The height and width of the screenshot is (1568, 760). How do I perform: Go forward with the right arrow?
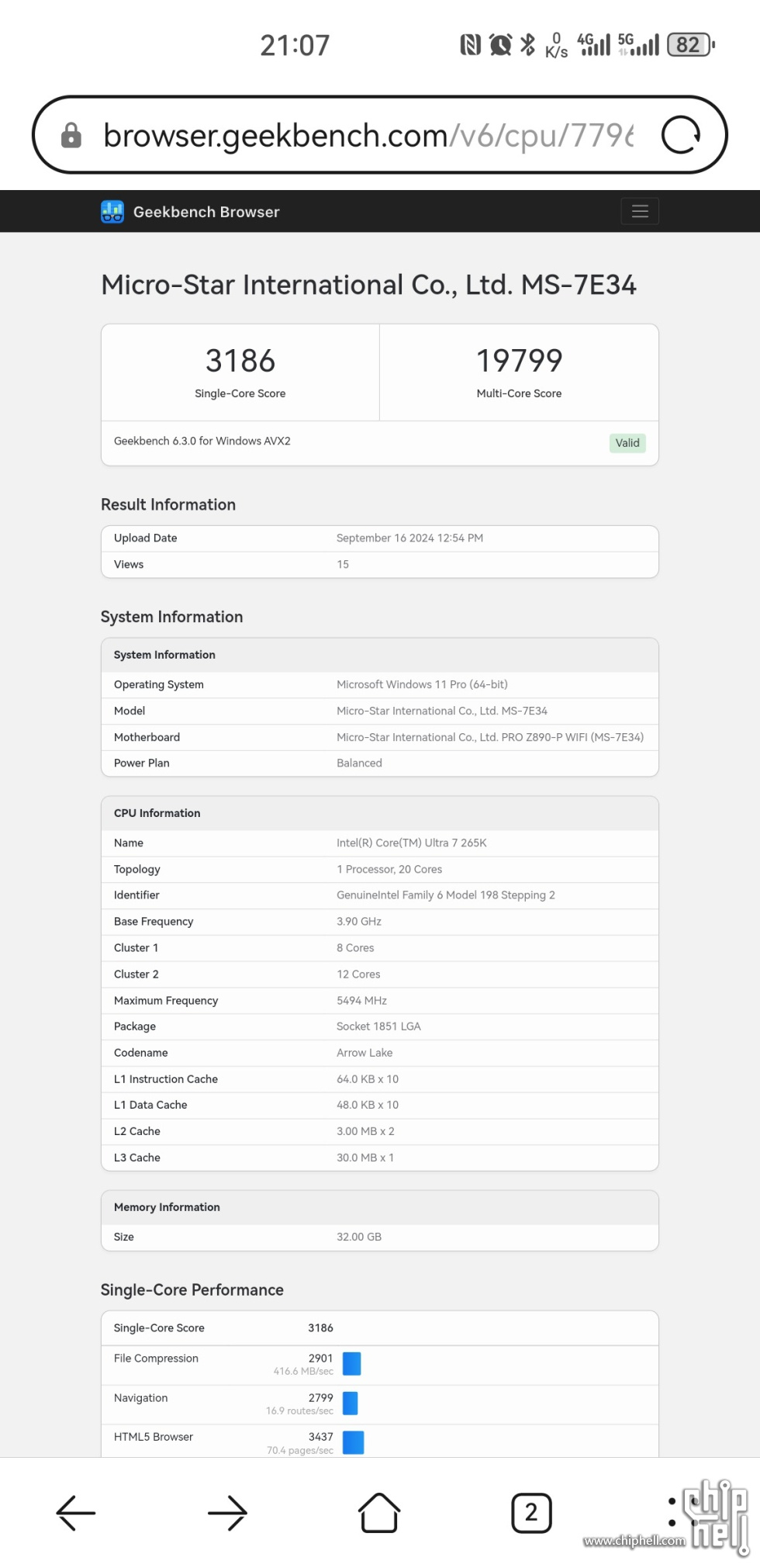(227, 1512)
